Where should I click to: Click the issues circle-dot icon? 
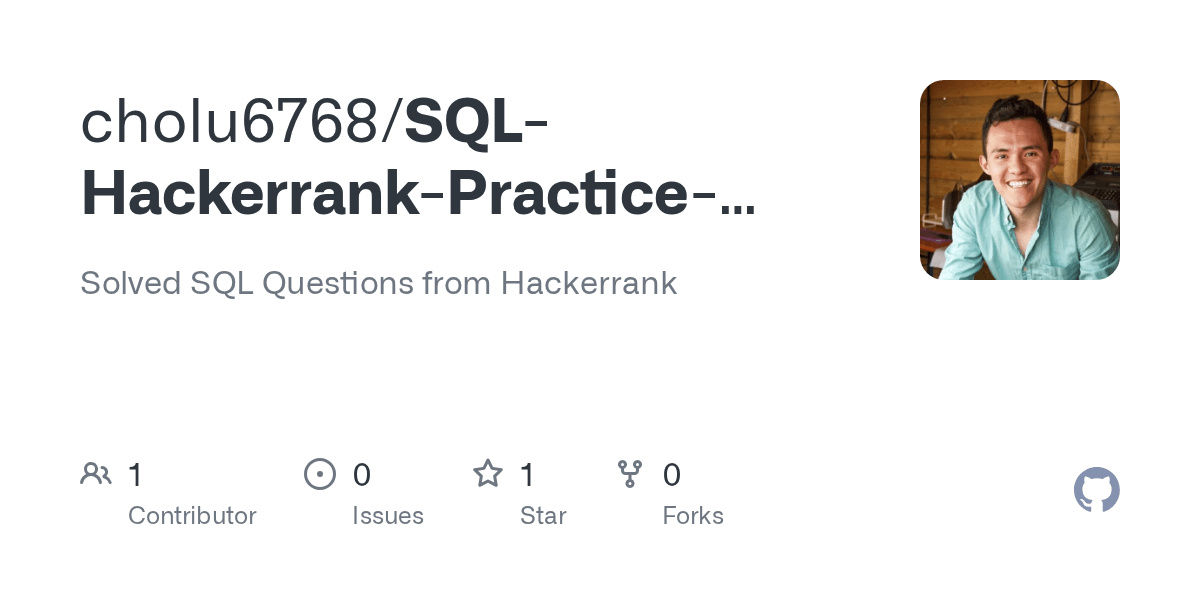pos(320,473)
